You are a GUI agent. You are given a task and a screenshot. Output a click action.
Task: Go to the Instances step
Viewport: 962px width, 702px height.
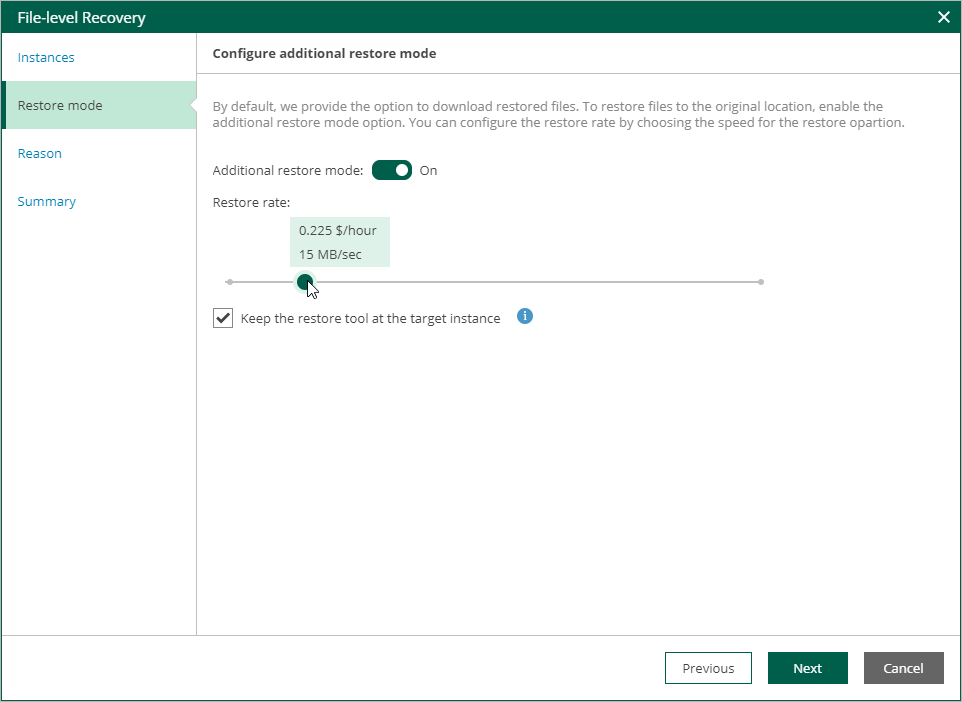point(46,57)
